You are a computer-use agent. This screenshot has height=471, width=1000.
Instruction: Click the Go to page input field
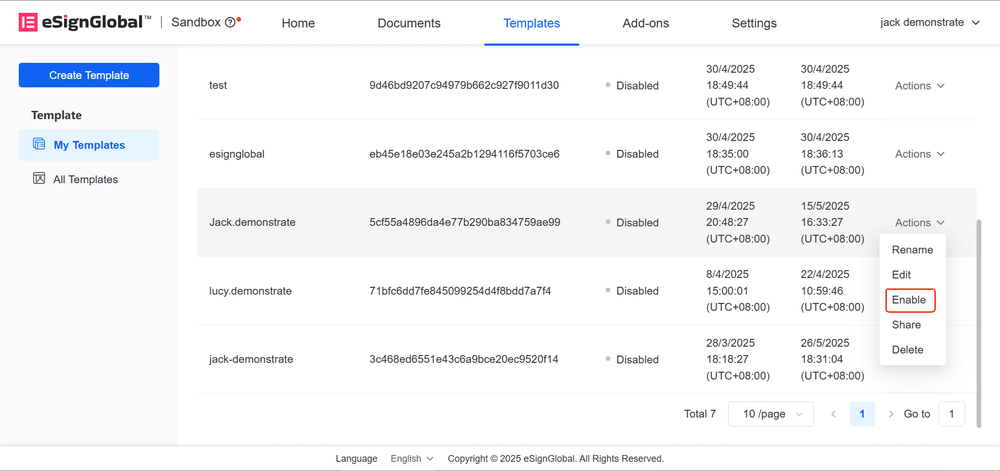951,414
